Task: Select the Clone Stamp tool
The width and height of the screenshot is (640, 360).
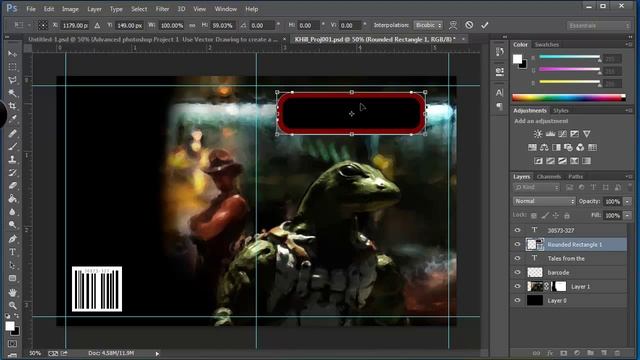Action: tap(12, 159)
